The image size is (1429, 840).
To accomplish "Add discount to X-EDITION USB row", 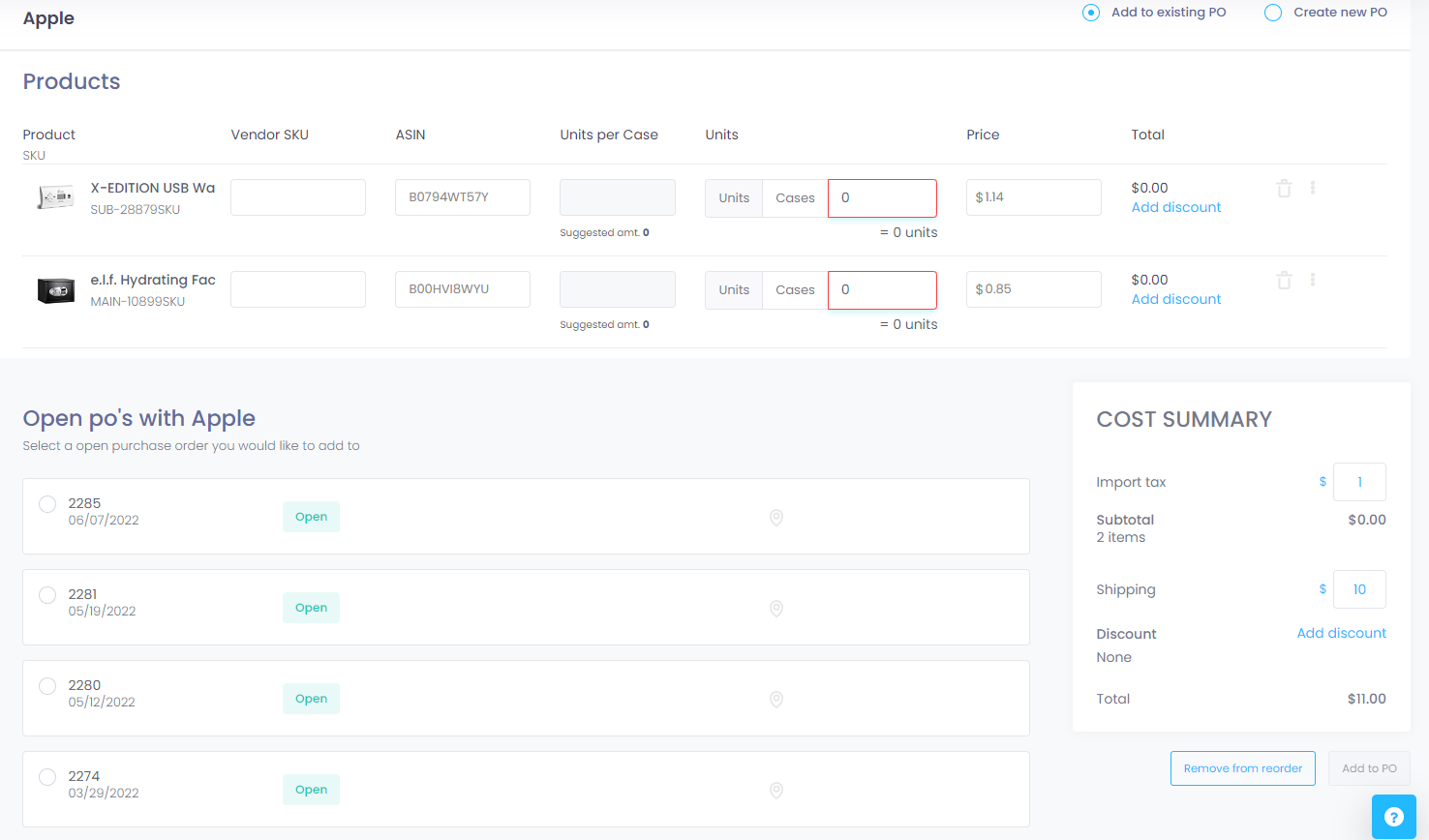I will coord(1176,207).
